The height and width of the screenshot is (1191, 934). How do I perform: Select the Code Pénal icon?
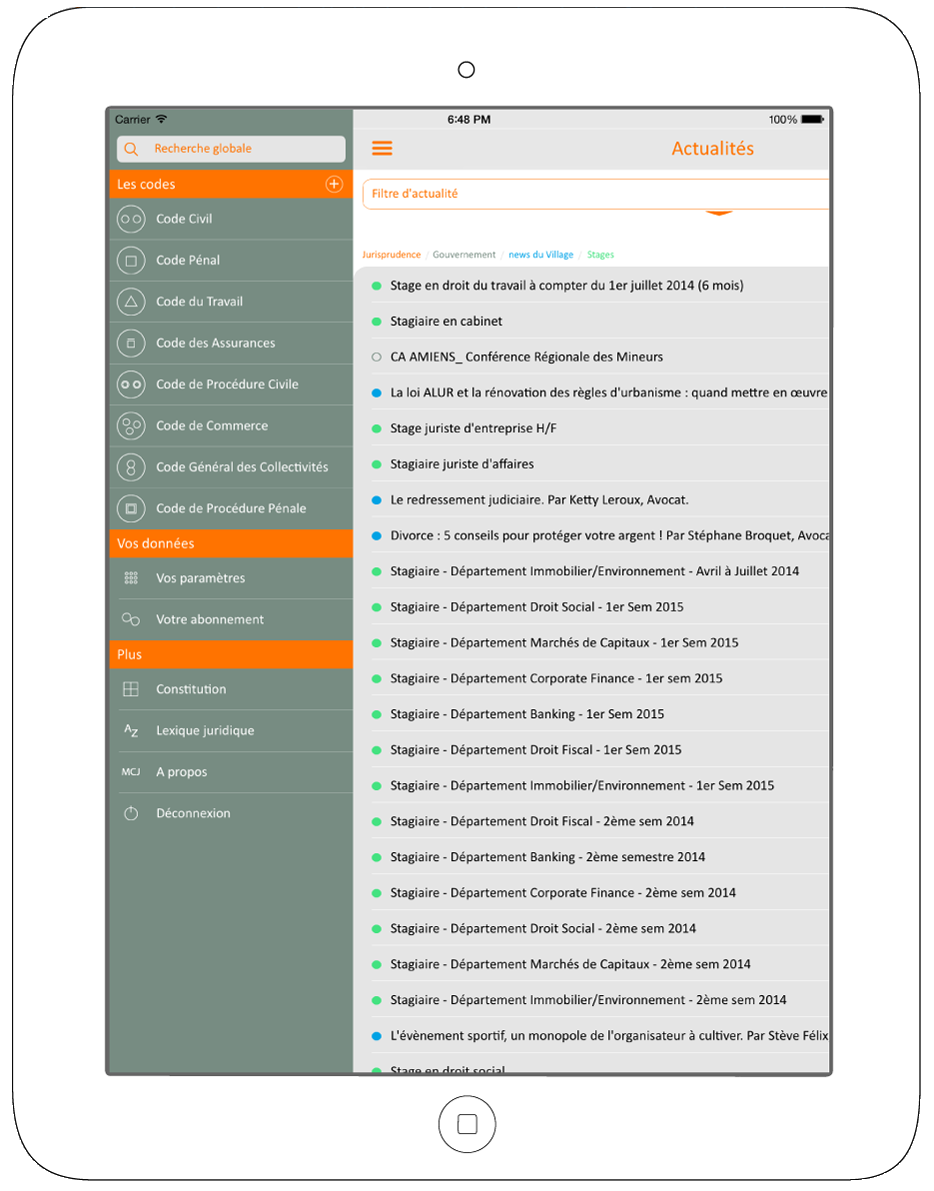point(131,261)
